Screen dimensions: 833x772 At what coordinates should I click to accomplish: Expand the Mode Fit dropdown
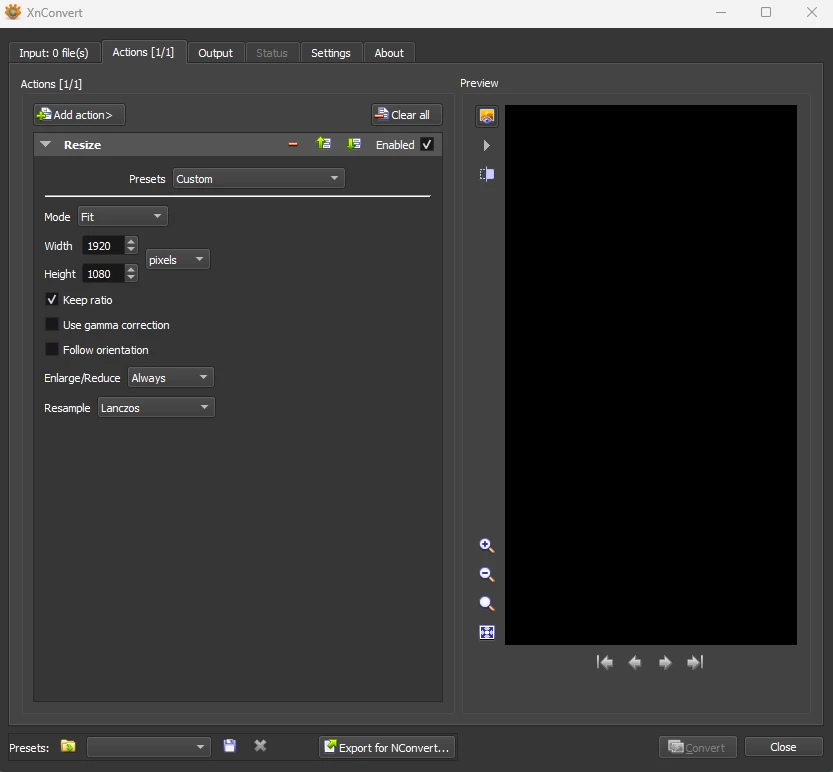(122, 217)
